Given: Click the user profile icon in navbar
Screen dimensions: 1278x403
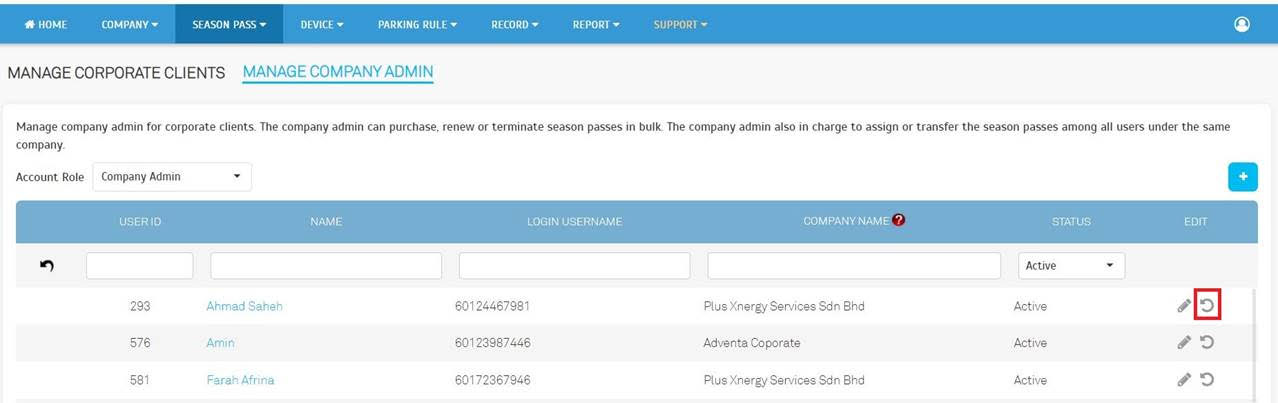Looking at the screenshot, I should [1242, 24].
